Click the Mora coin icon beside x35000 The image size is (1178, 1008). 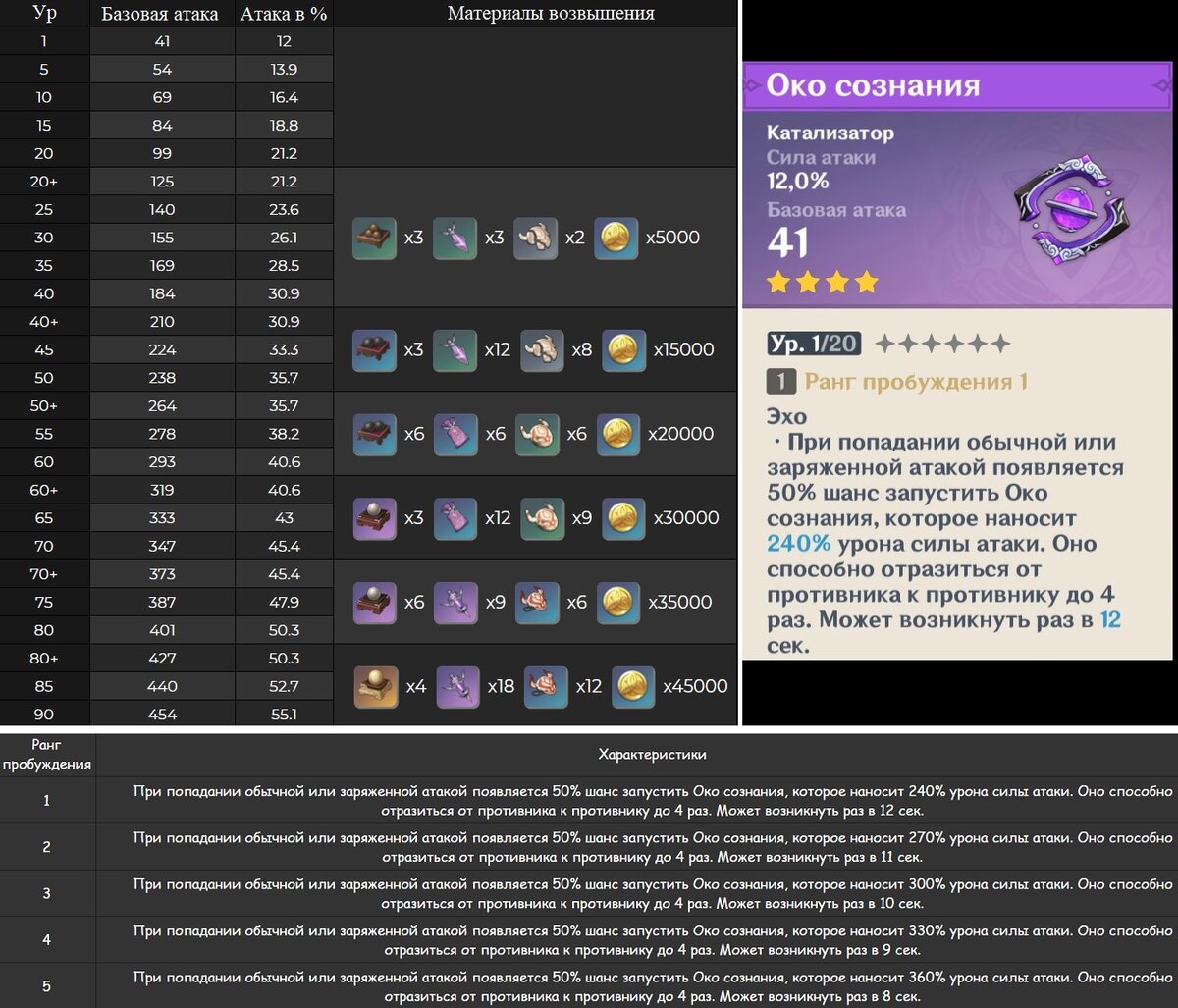click(618, 603)
